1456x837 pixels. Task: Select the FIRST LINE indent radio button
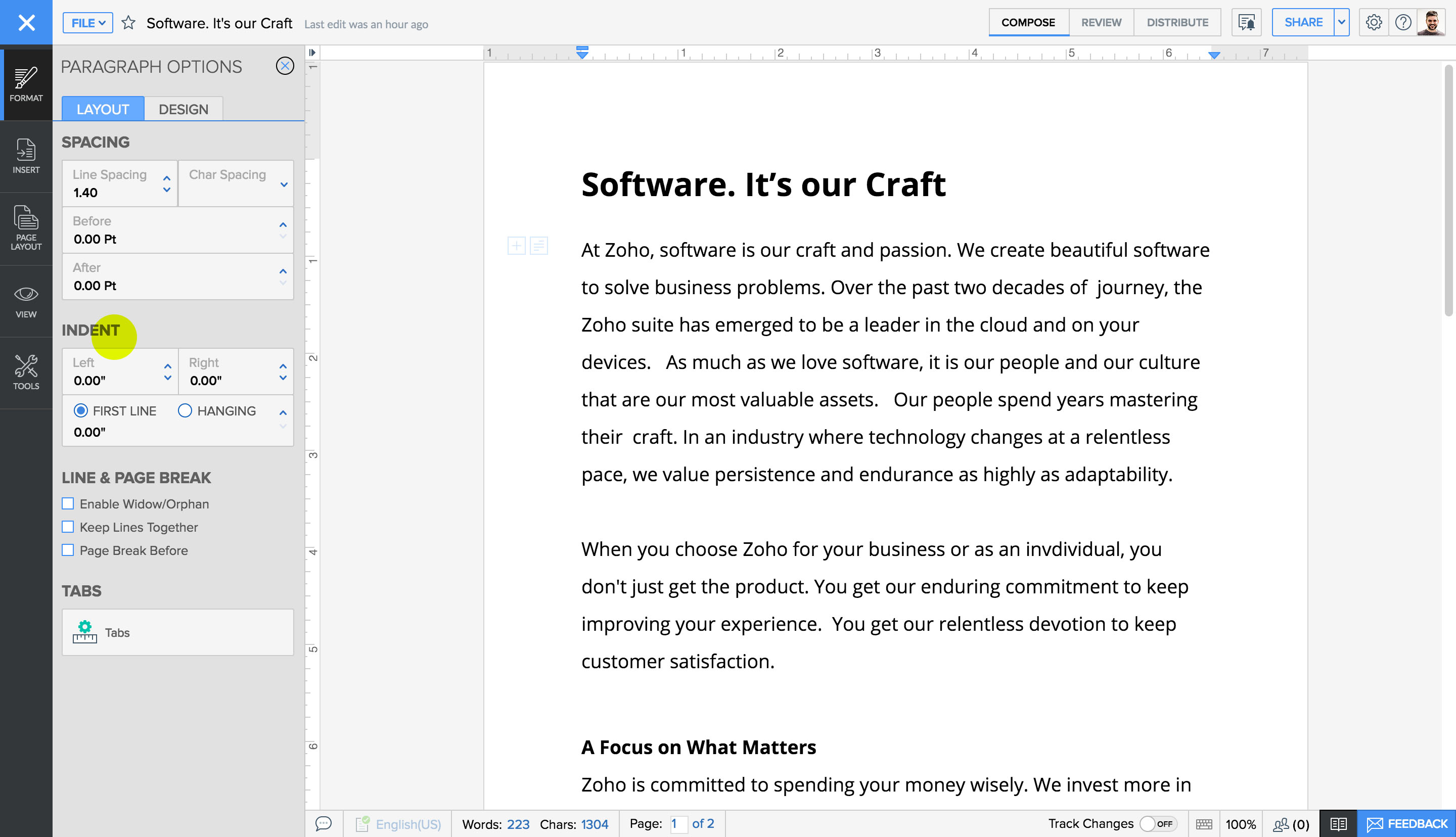pyautogui.click(x=80, y=410)
